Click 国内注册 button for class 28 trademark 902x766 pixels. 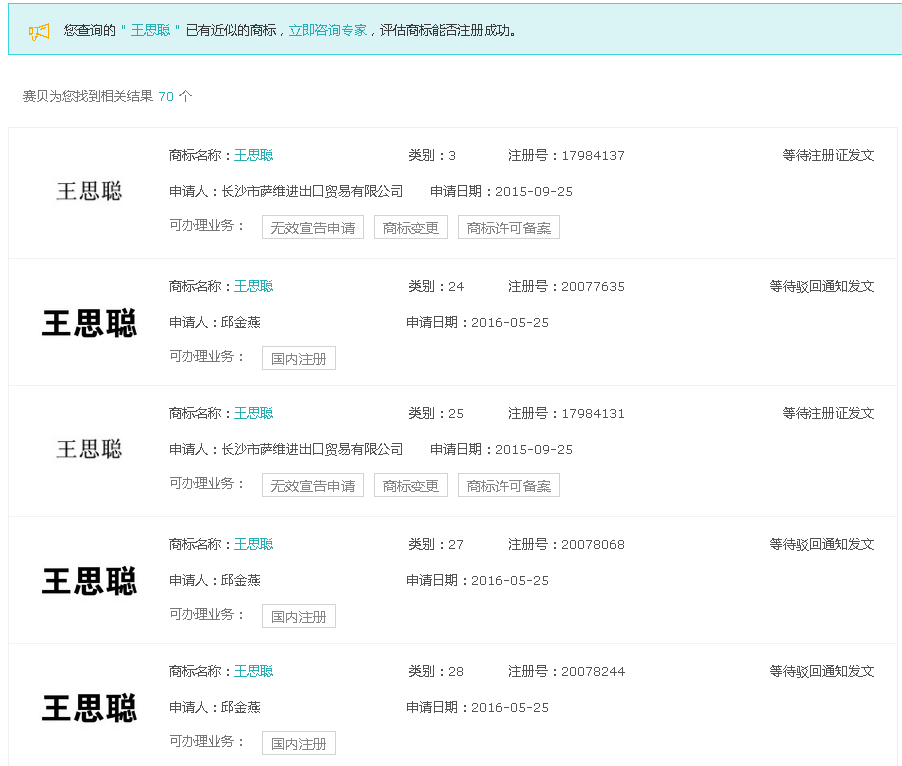299,744
